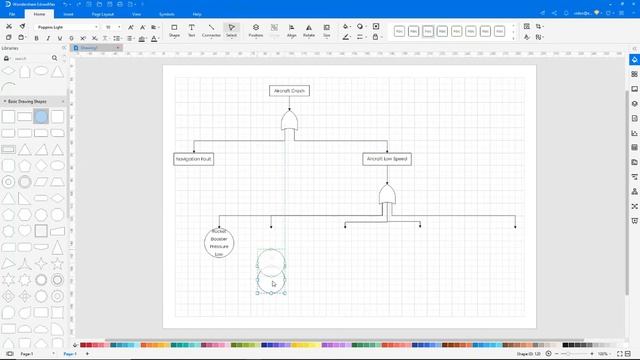640x360 pixels.
Task: Activate the Select pointer tool
Action: tap(231, 31)
